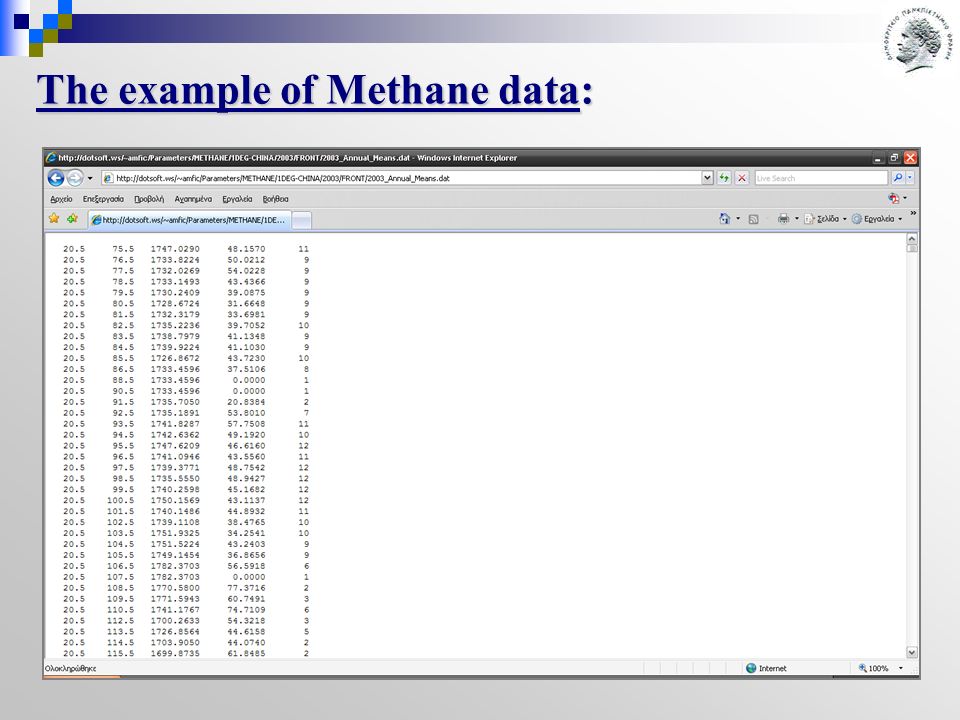
Task: Click the value 1739.9224
Action: [x=175, y=347]
